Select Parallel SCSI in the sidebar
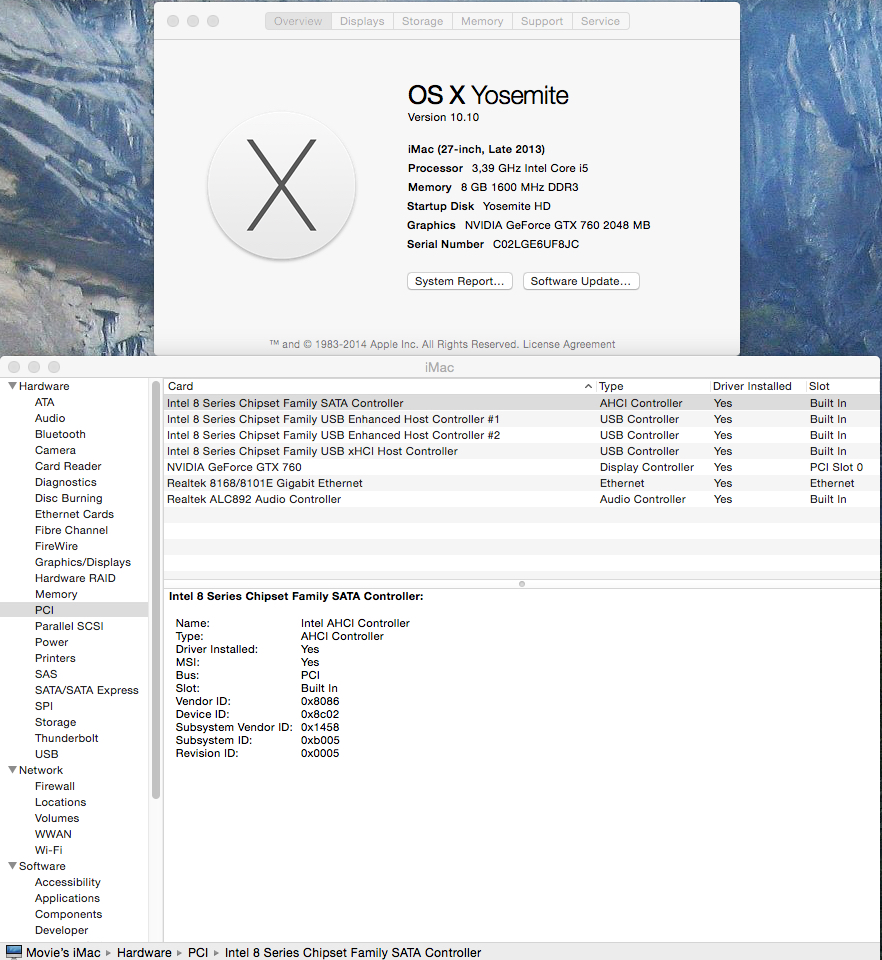 click(69, 626)
